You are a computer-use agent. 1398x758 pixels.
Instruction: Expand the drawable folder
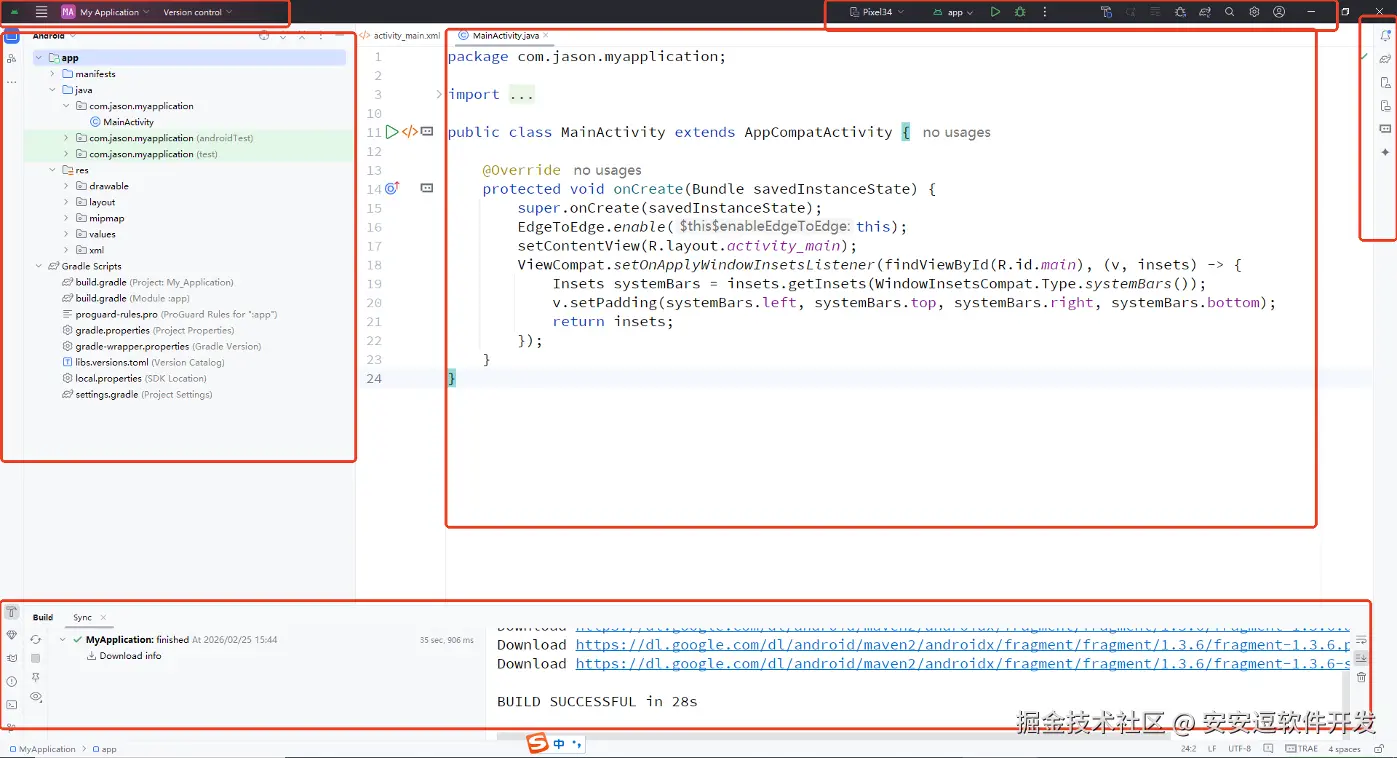point(66,186)
